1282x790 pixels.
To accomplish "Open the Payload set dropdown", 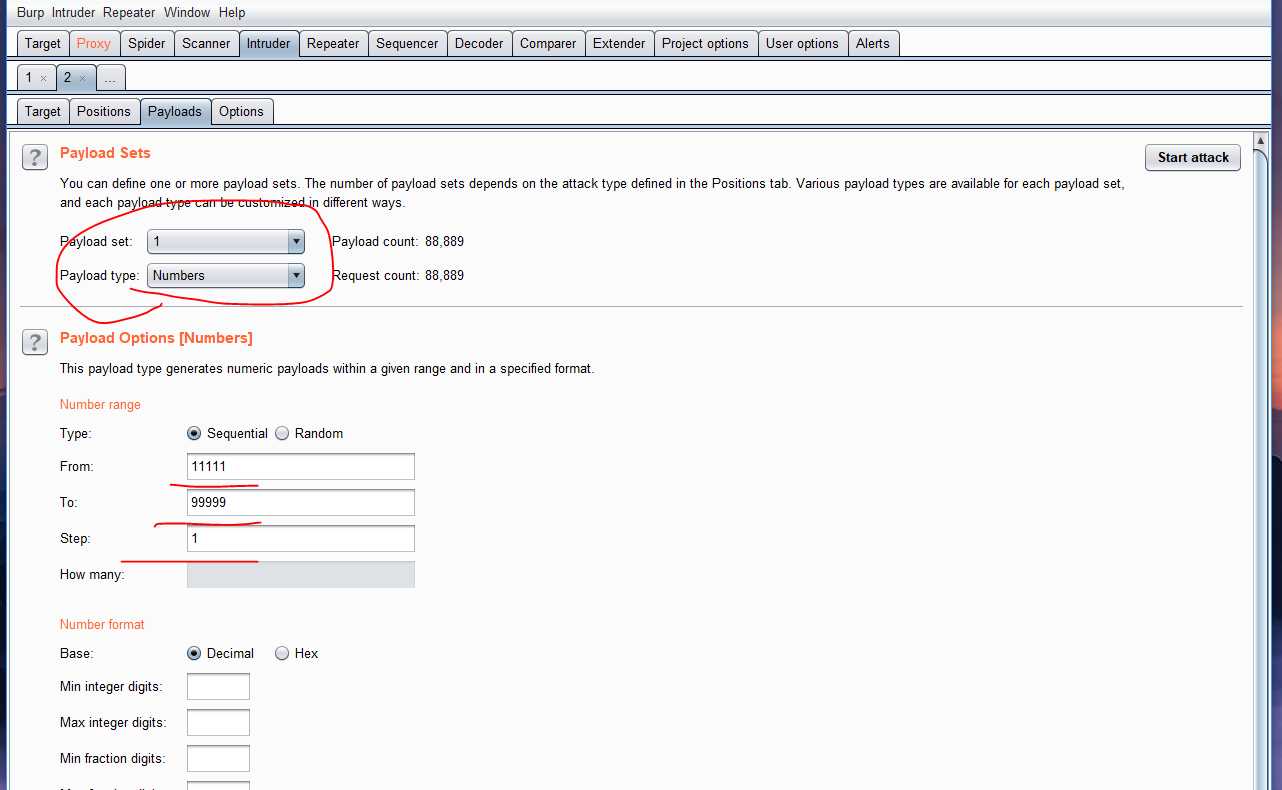I will point(226,242).
